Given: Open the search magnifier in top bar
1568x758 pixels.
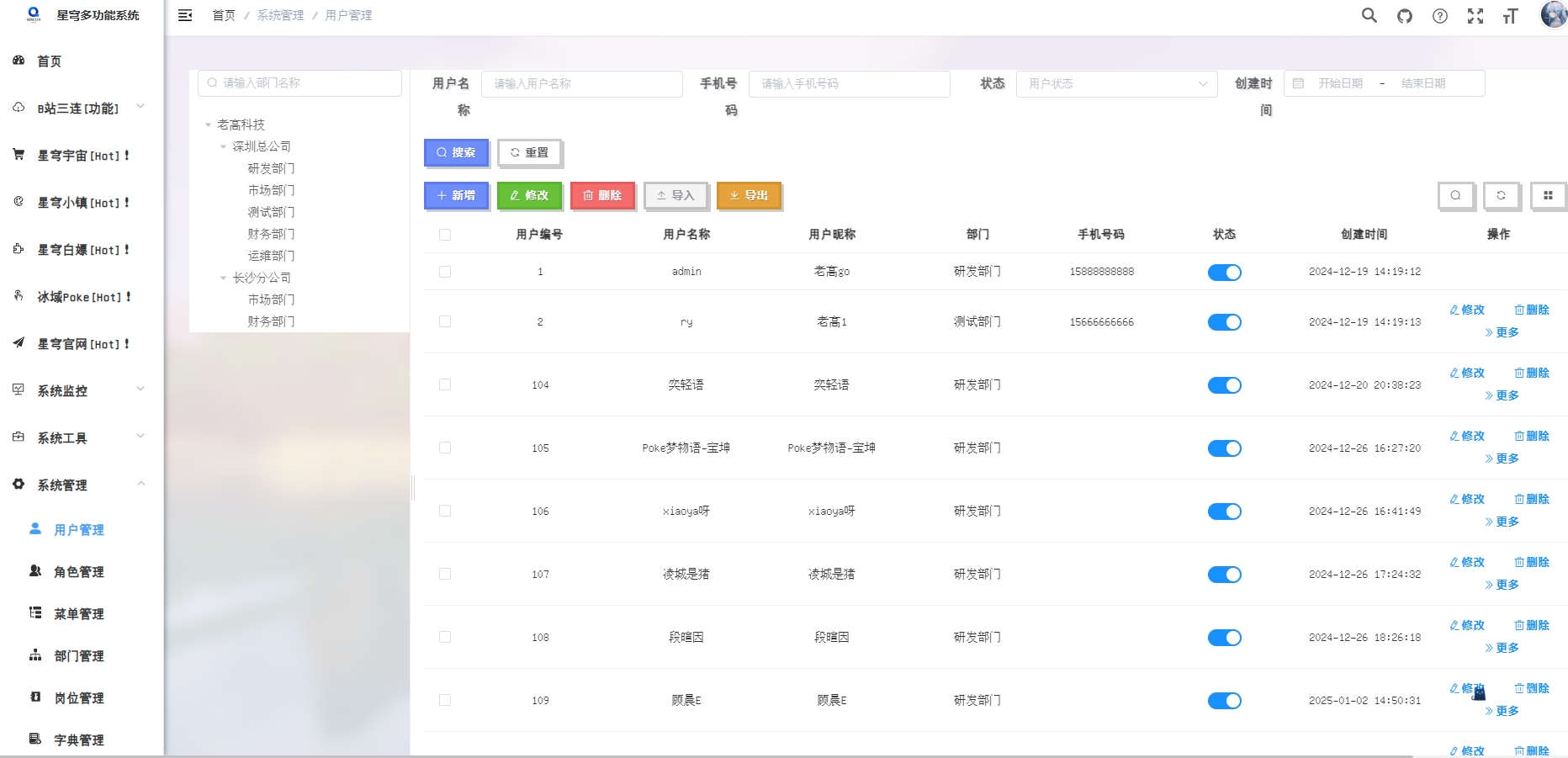Looking at the screenshot, I should (1369, 15).
